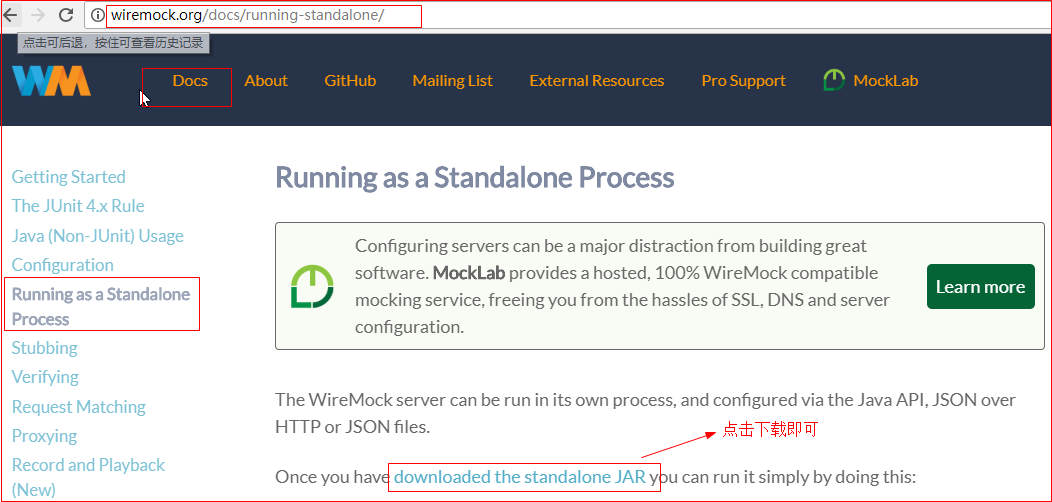Click the WireMock WM logo

pyautogui.click(x=51, y=81)
